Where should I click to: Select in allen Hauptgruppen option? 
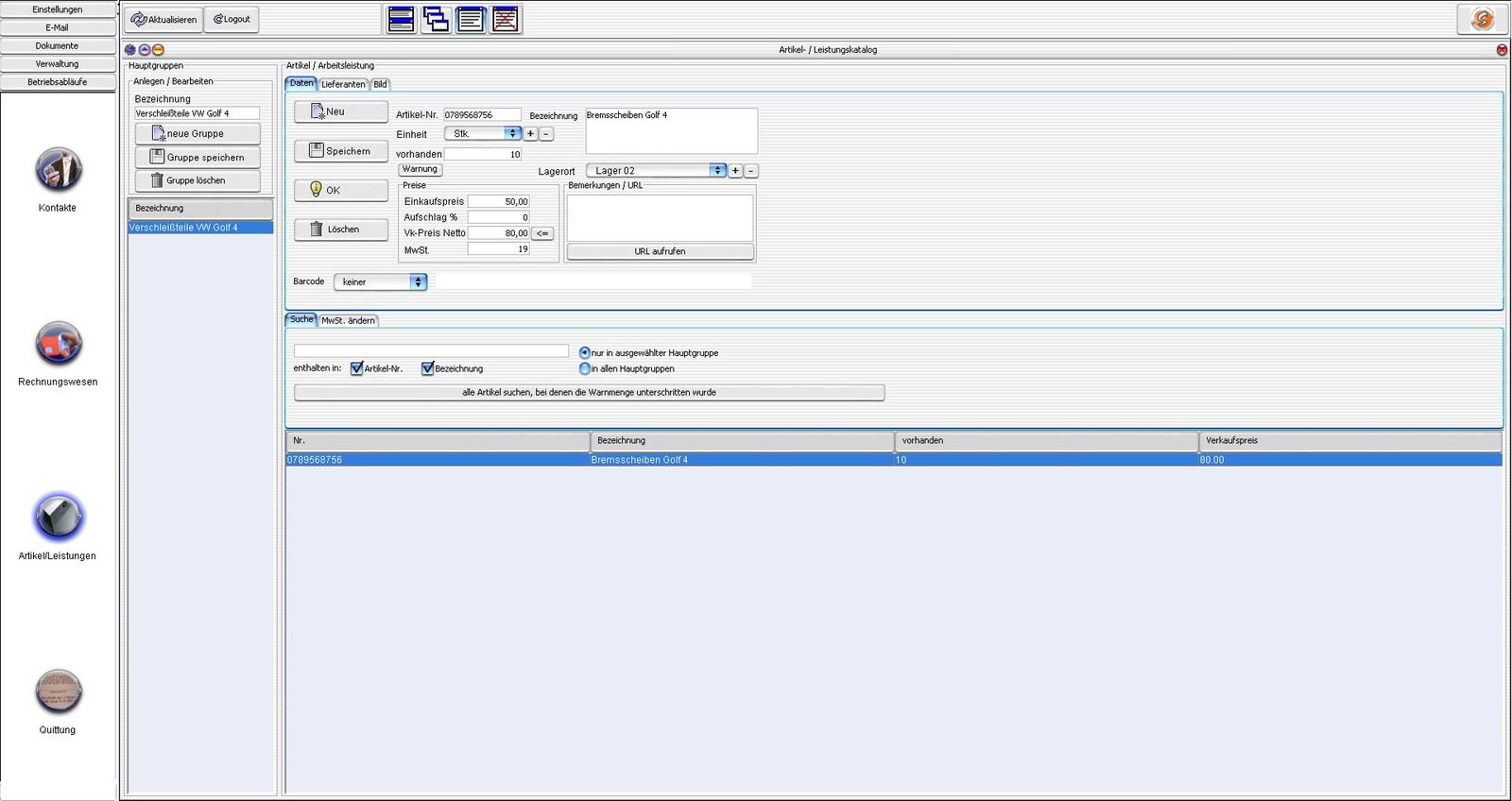[x=585, y=369]
